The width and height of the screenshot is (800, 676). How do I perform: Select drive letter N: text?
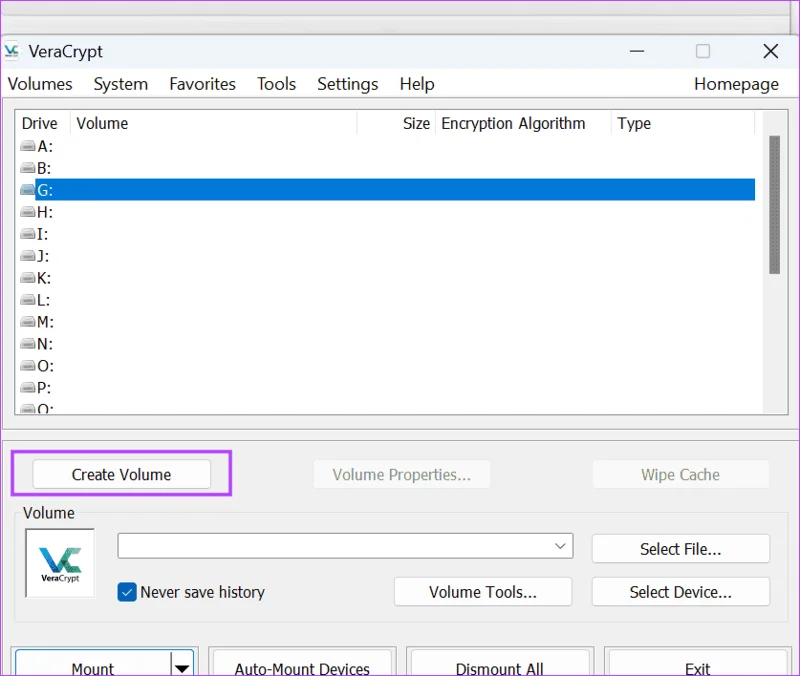tap(45, 344)
